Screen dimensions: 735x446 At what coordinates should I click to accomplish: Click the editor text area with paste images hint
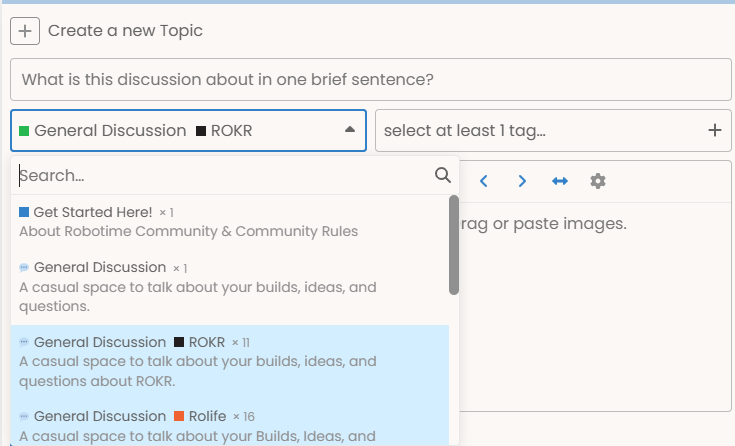coord(595,307)
